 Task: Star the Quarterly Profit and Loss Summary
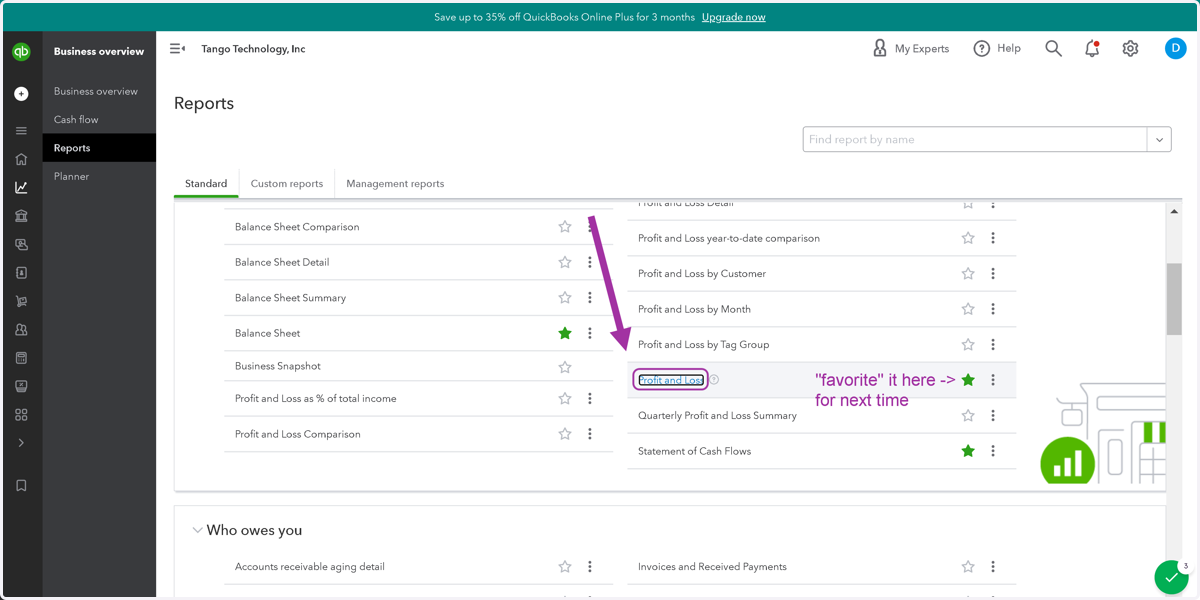tap(968, 416)
